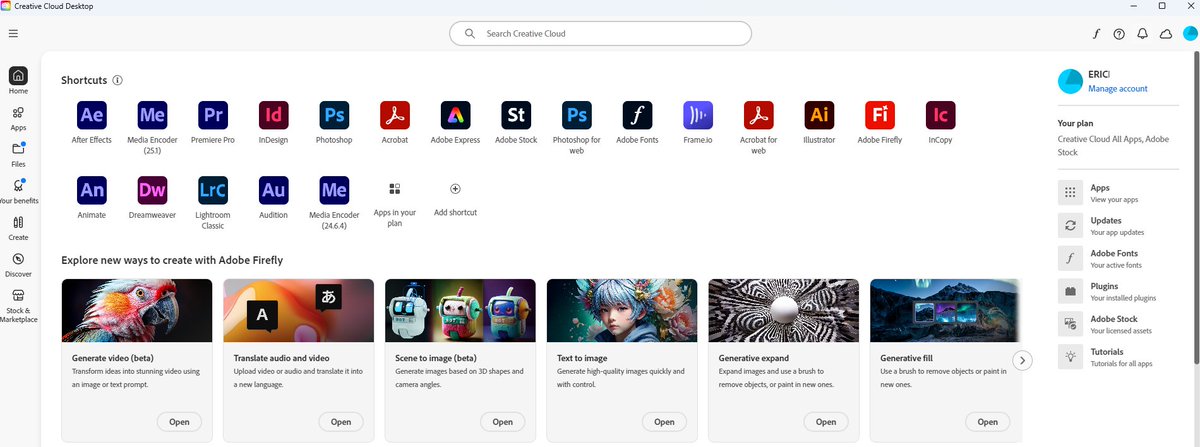The image size is (1200, 447).
Task: Open Files in the sidebar
Action: [18, 155]
